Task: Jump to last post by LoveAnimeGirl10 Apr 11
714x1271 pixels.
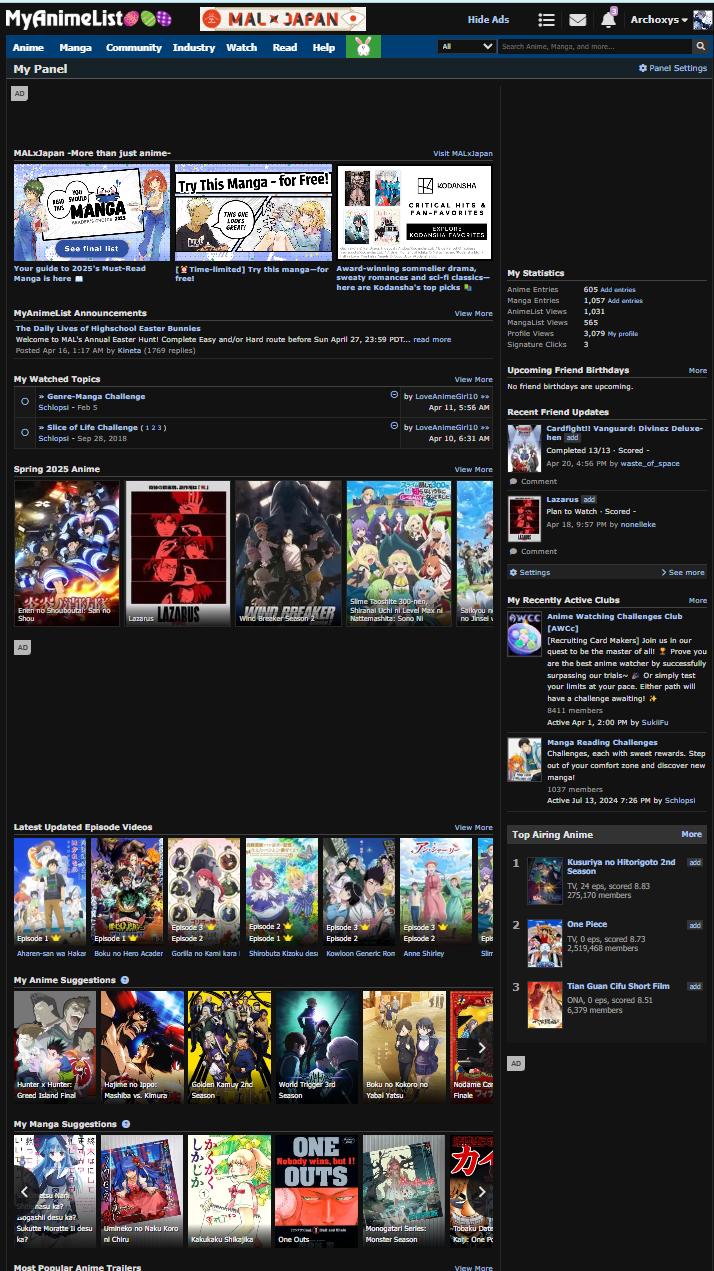Action: [485, 397]
